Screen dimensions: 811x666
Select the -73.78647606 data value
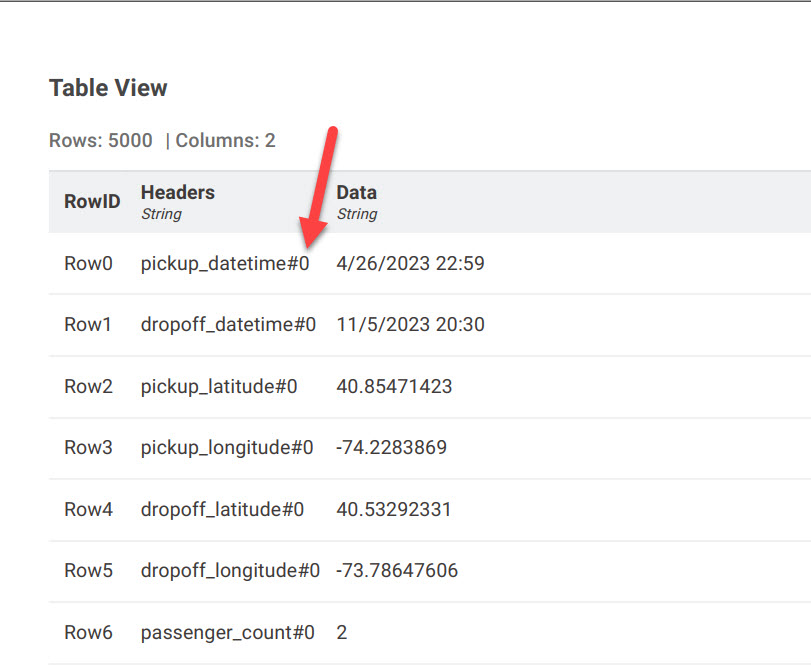397,570
